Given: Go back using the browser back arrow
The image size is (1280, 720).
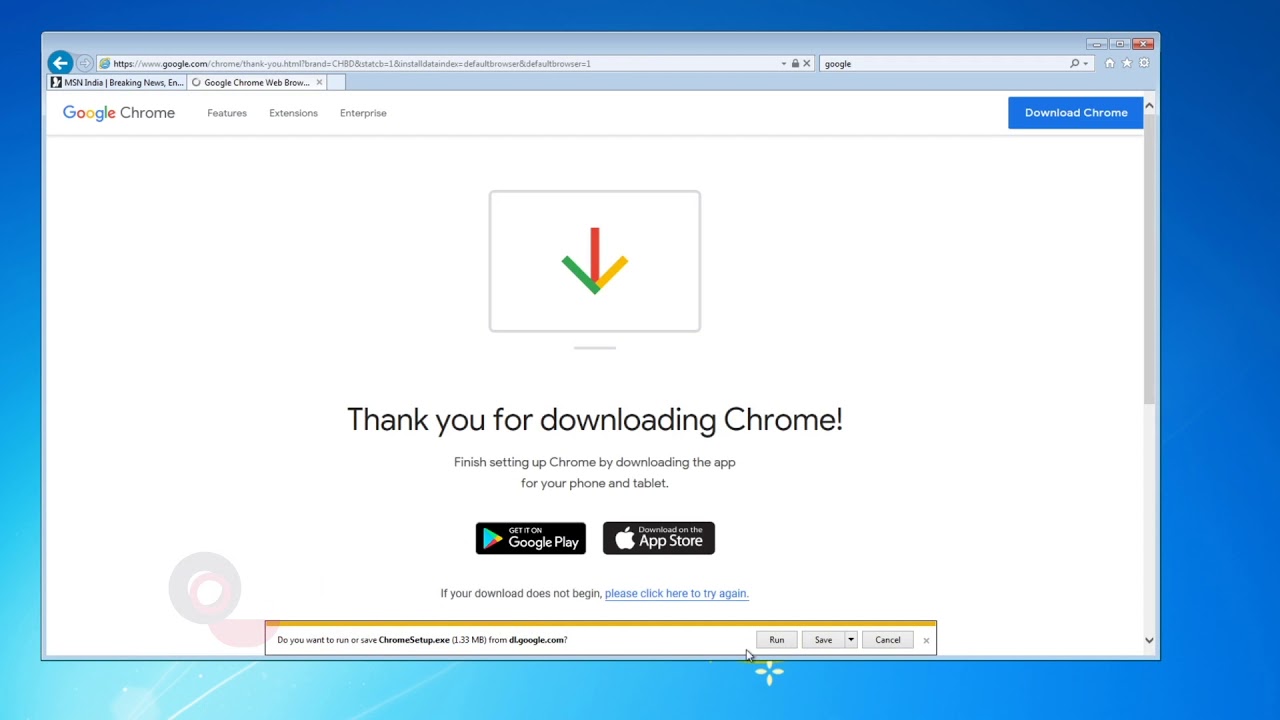Looking at the screenshot, I should [60, 63].
